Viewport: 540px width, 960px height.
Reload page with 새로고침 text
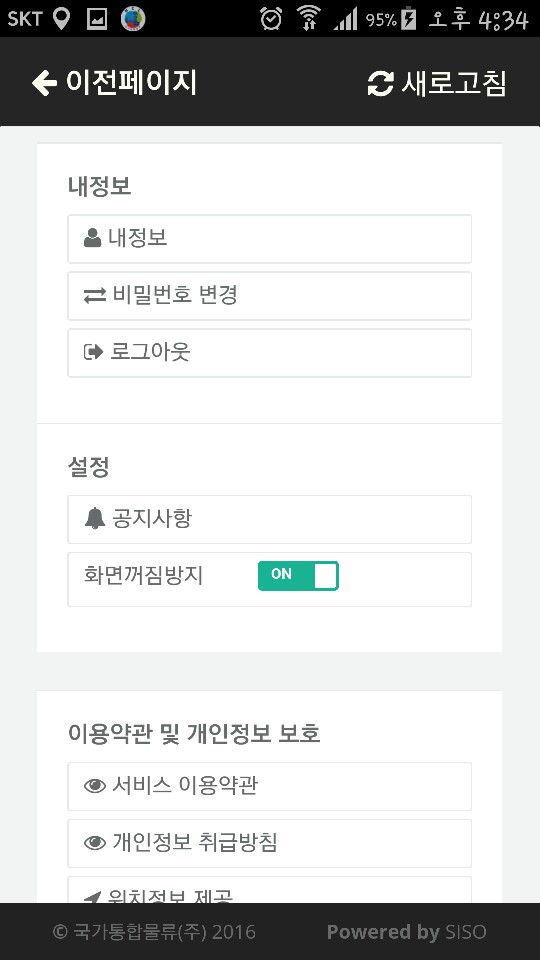click(454, 83)
